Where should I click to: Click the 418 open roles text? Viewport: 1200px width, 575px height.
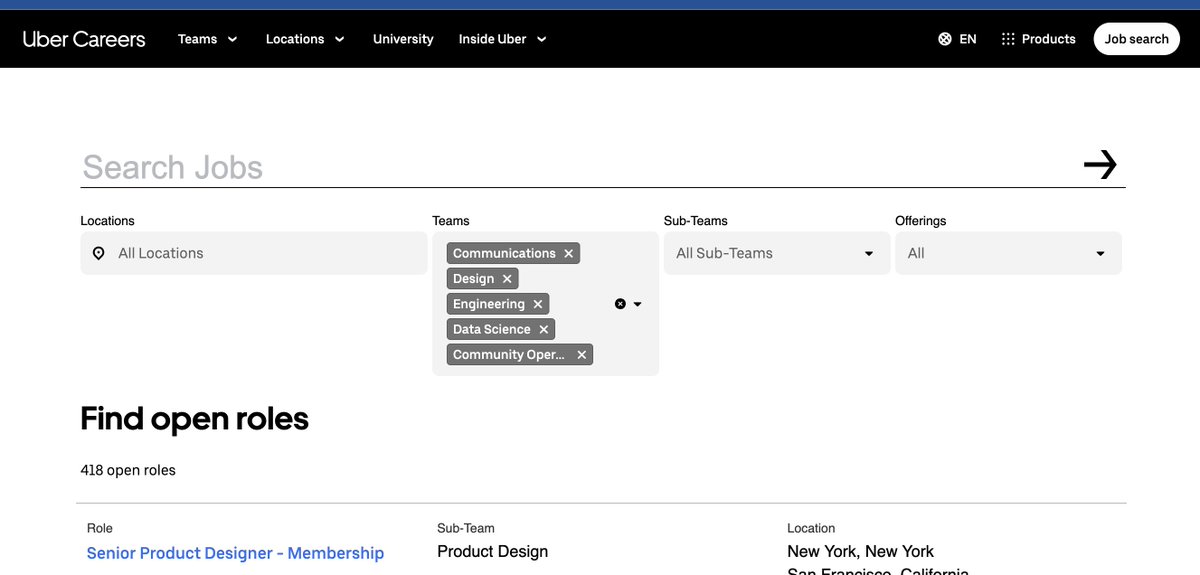click(128, 470)
